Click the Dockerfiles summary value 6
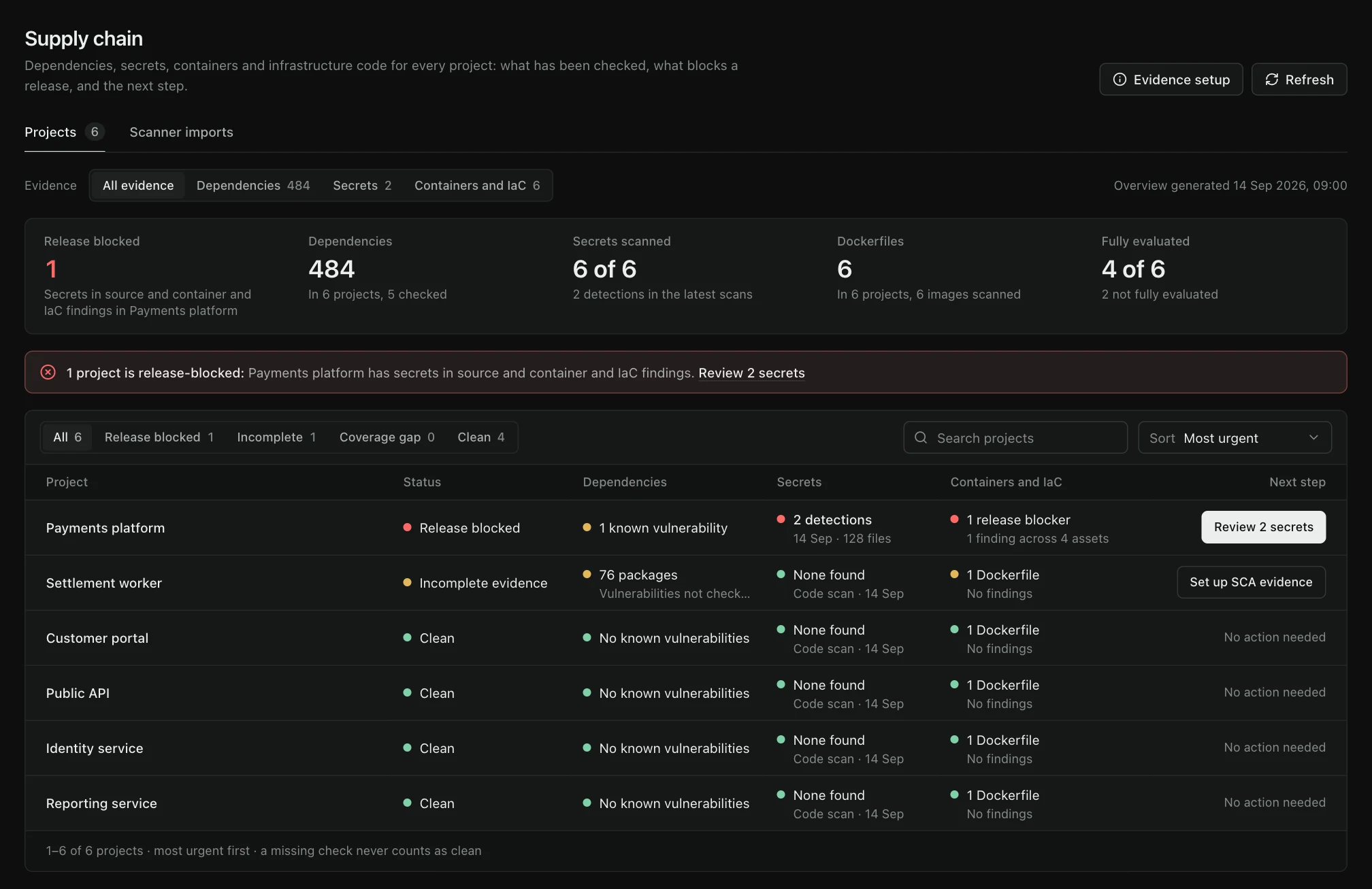 [x=845, y=269]
